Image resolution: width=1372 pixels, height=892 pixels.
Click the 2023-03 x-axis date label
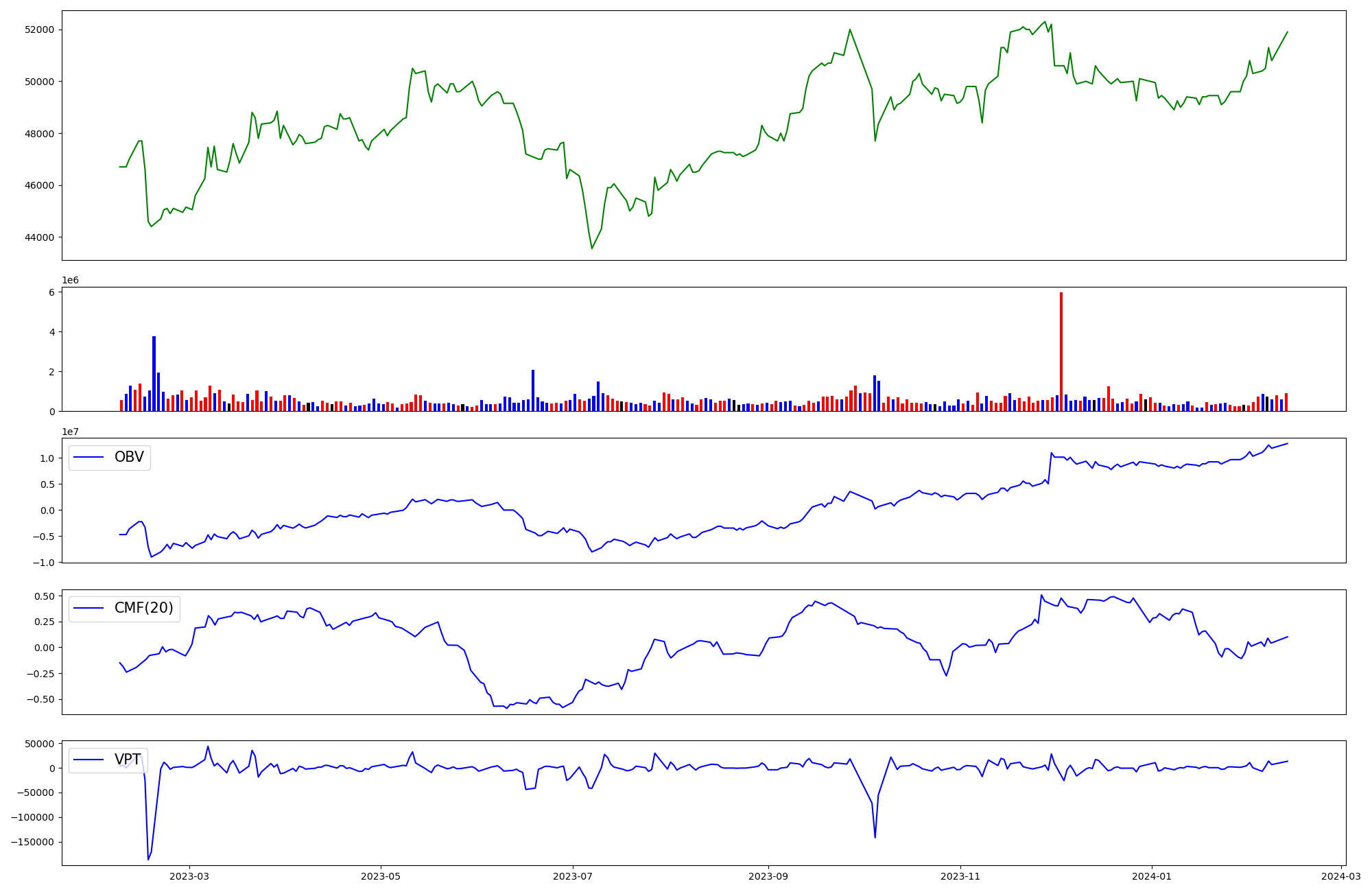189,876
